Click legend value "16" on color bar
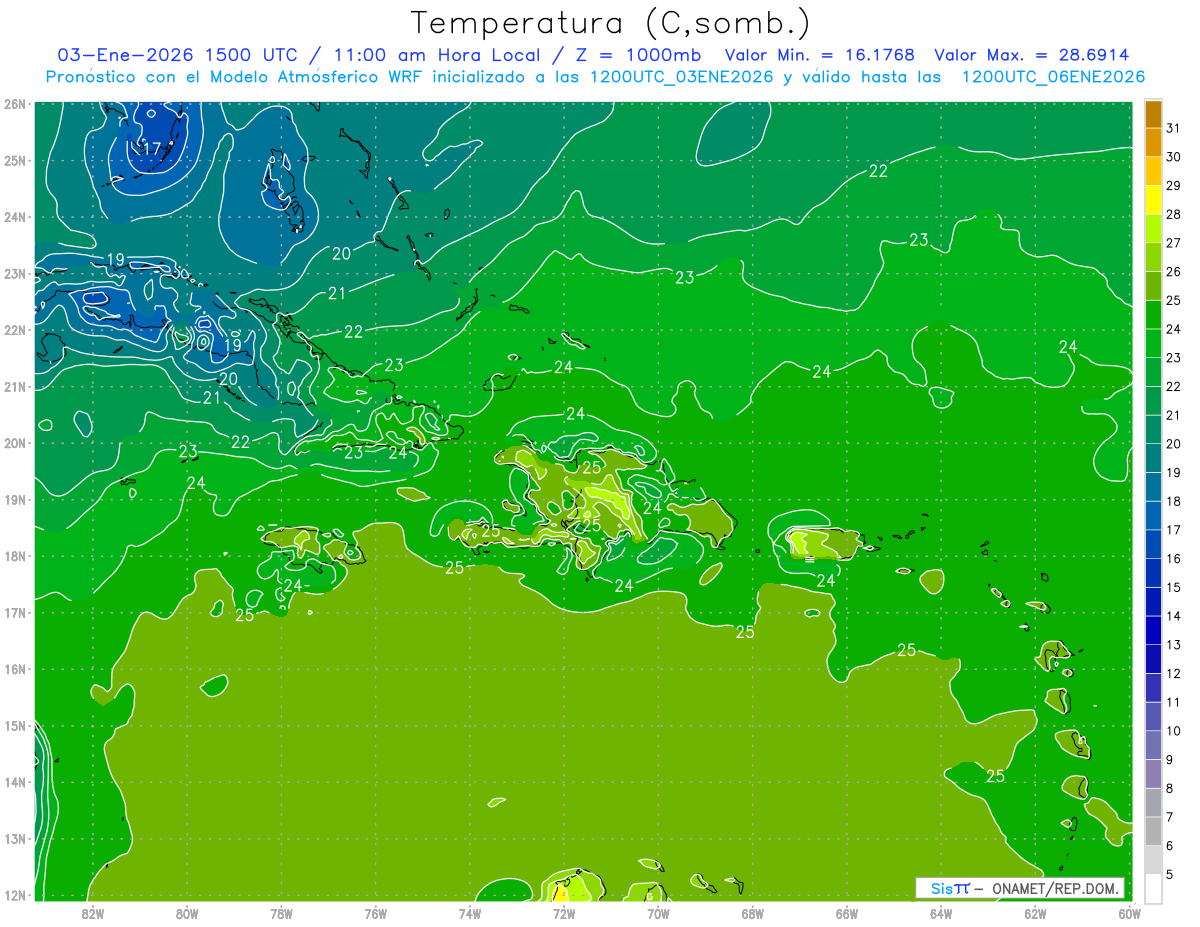This screenshot has height=927, width=1200. [1172, 559]
